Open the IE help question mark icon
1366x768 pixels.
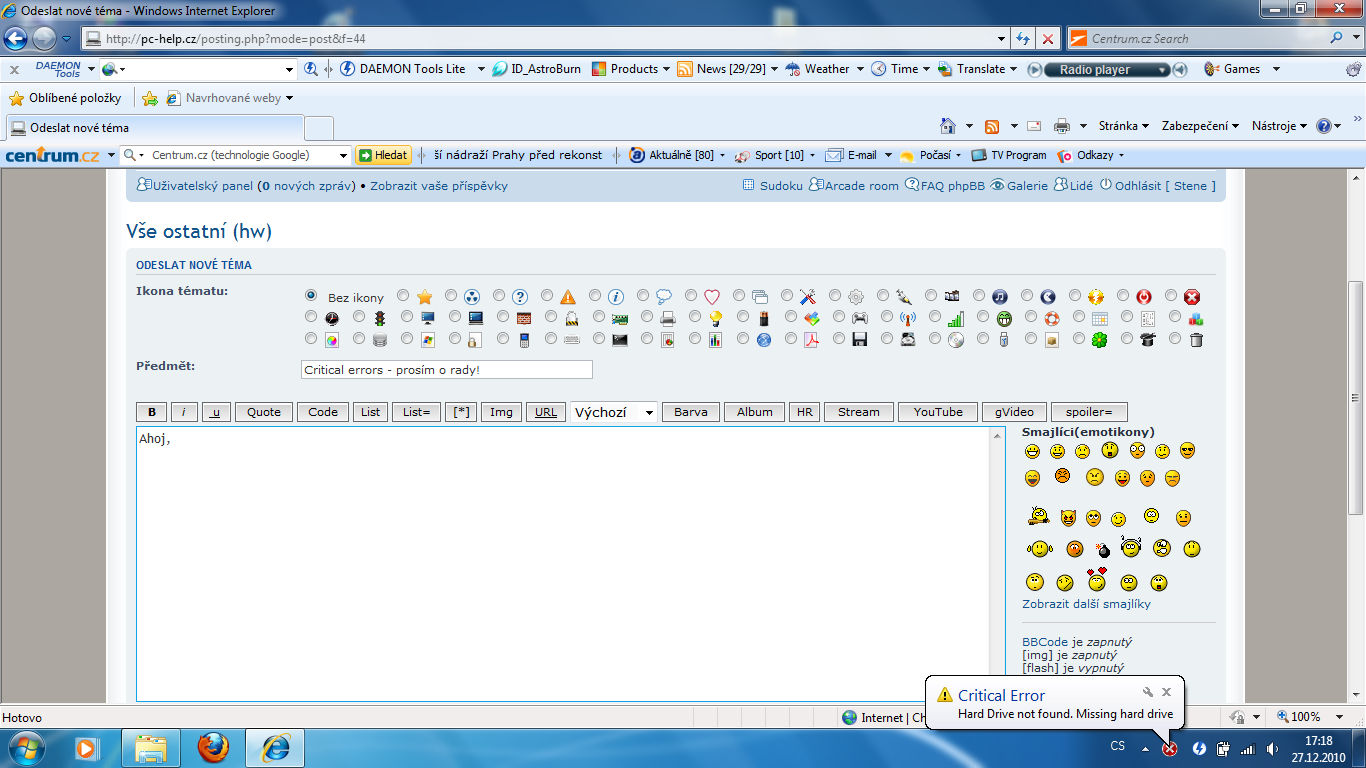pyautogui.click(x=1324, y=126)
